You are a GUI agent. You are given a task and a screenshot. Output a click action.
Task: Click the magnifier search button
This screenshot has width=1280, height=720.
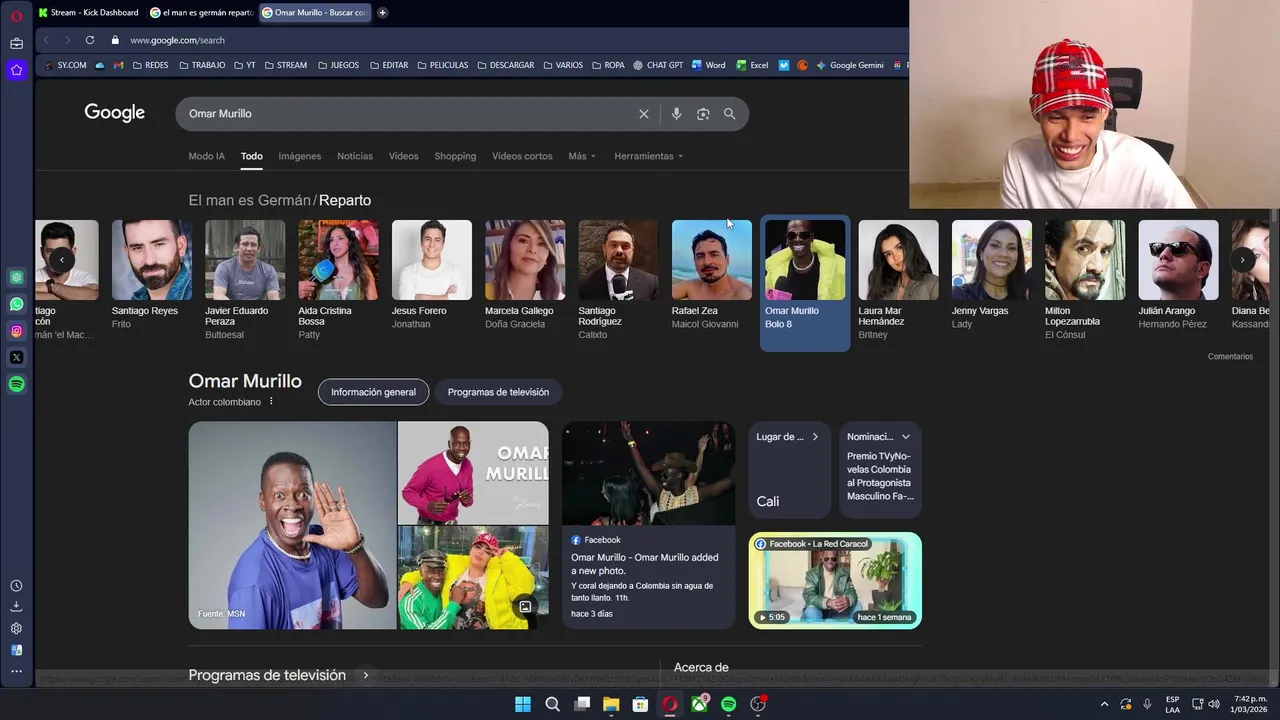730,114
